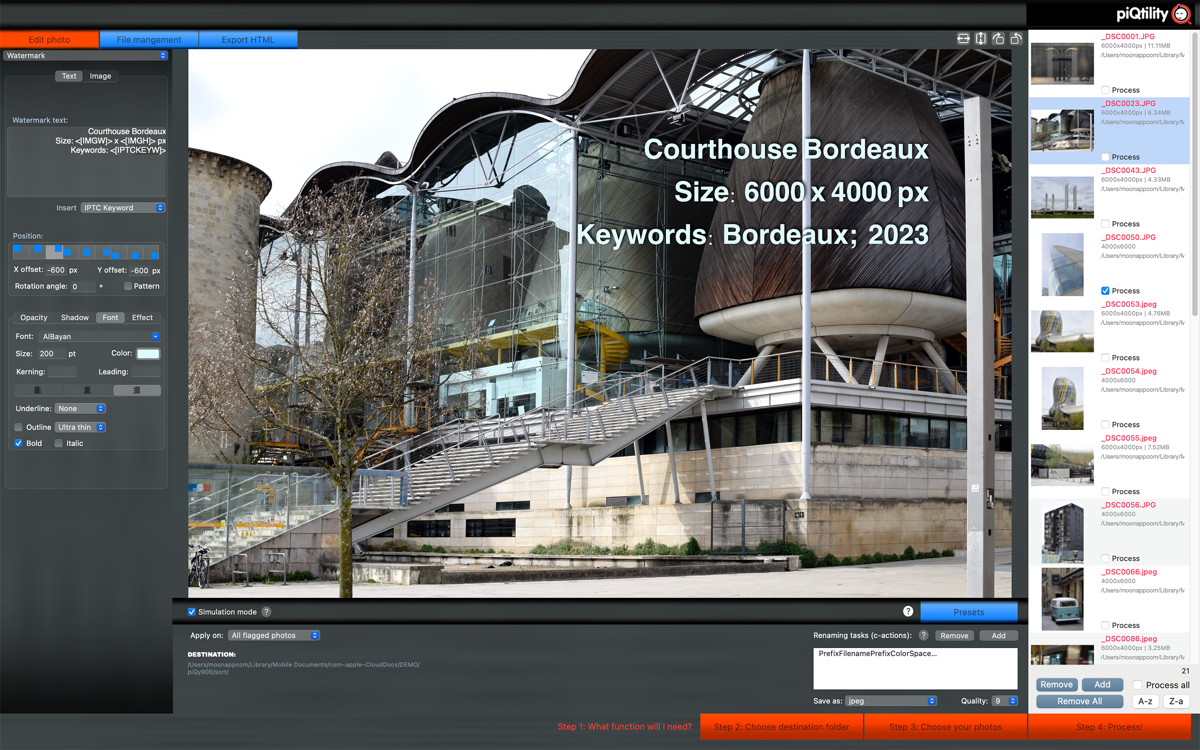1200x750 pixels.
Task: Uncheck Process for _DSC0050.JPG
Action: click(1105, 291)
